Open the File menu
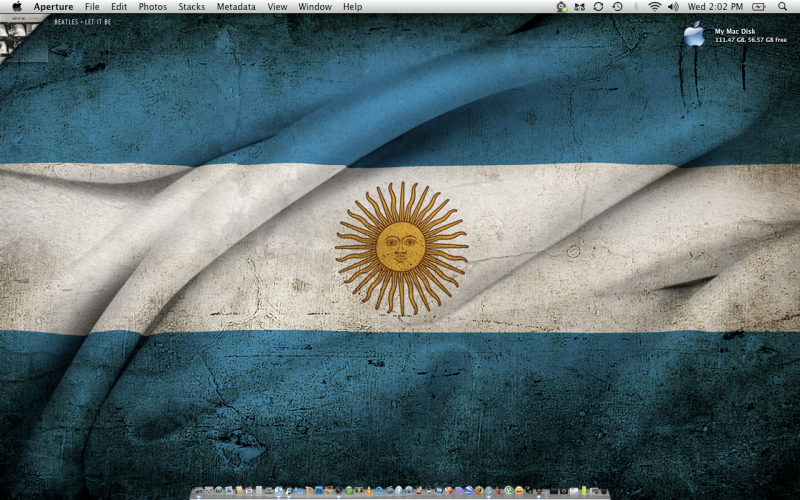Screen dimensions: 800x500 pyautogui.click(x=92, y=6)
